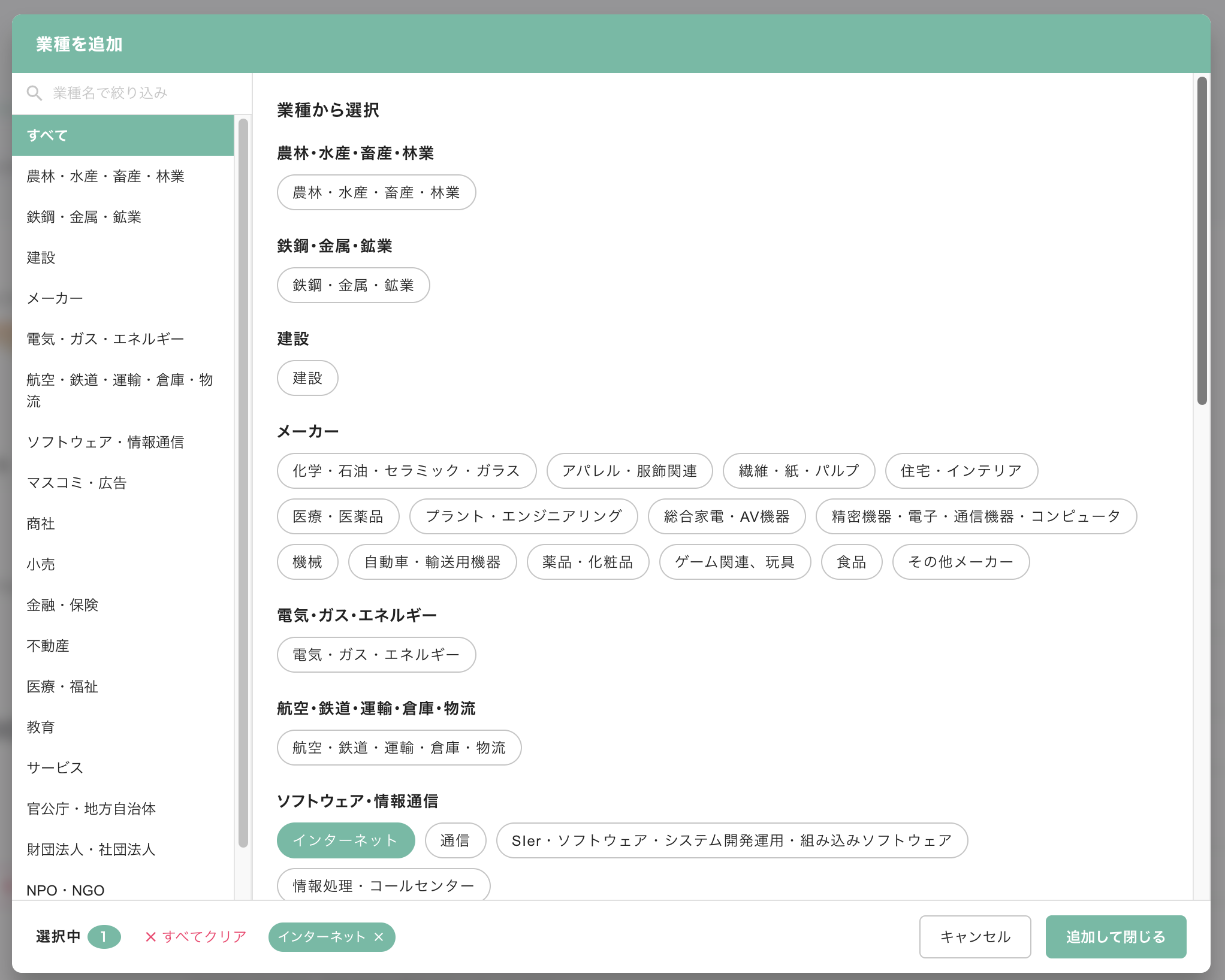Toggle the 機械 chip
The height and width of the screenshot is (980, 1225).
(307, 562)
